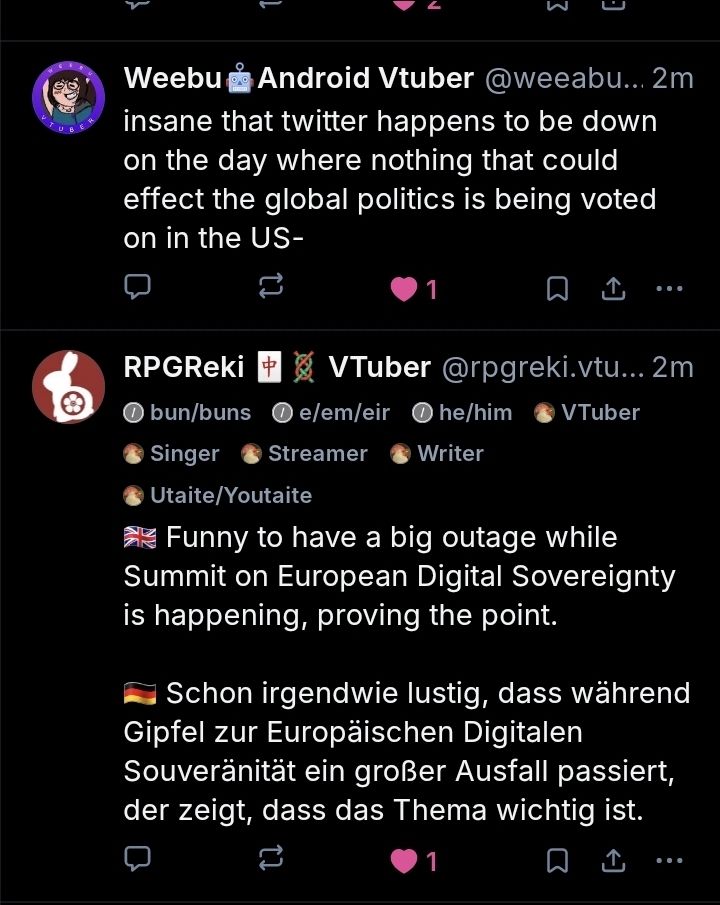Screen dimensions: 720x905
Task: Bookmark Weebu's post about twitter downtime
Action: [x=557, y=288]
